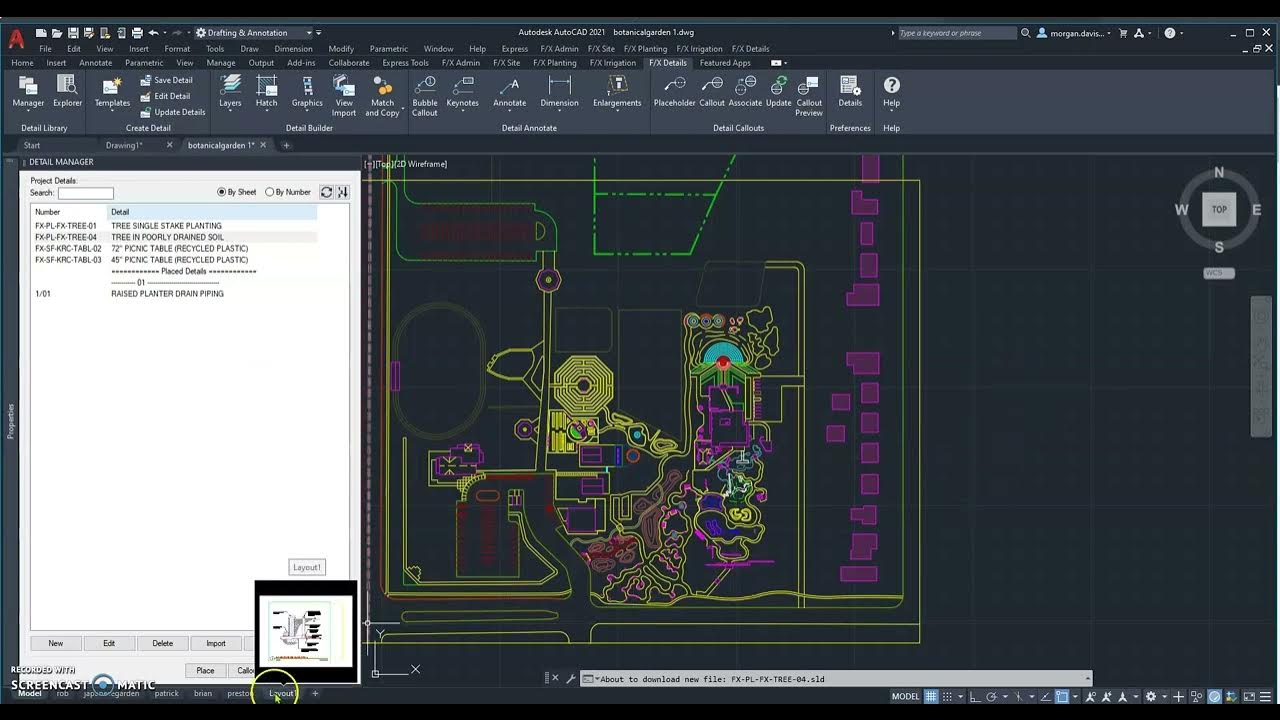Image resolution: width=1280 pixels, height=720 pixels.
Task: Open the Enlargements tool
Action: pos(617,92)
